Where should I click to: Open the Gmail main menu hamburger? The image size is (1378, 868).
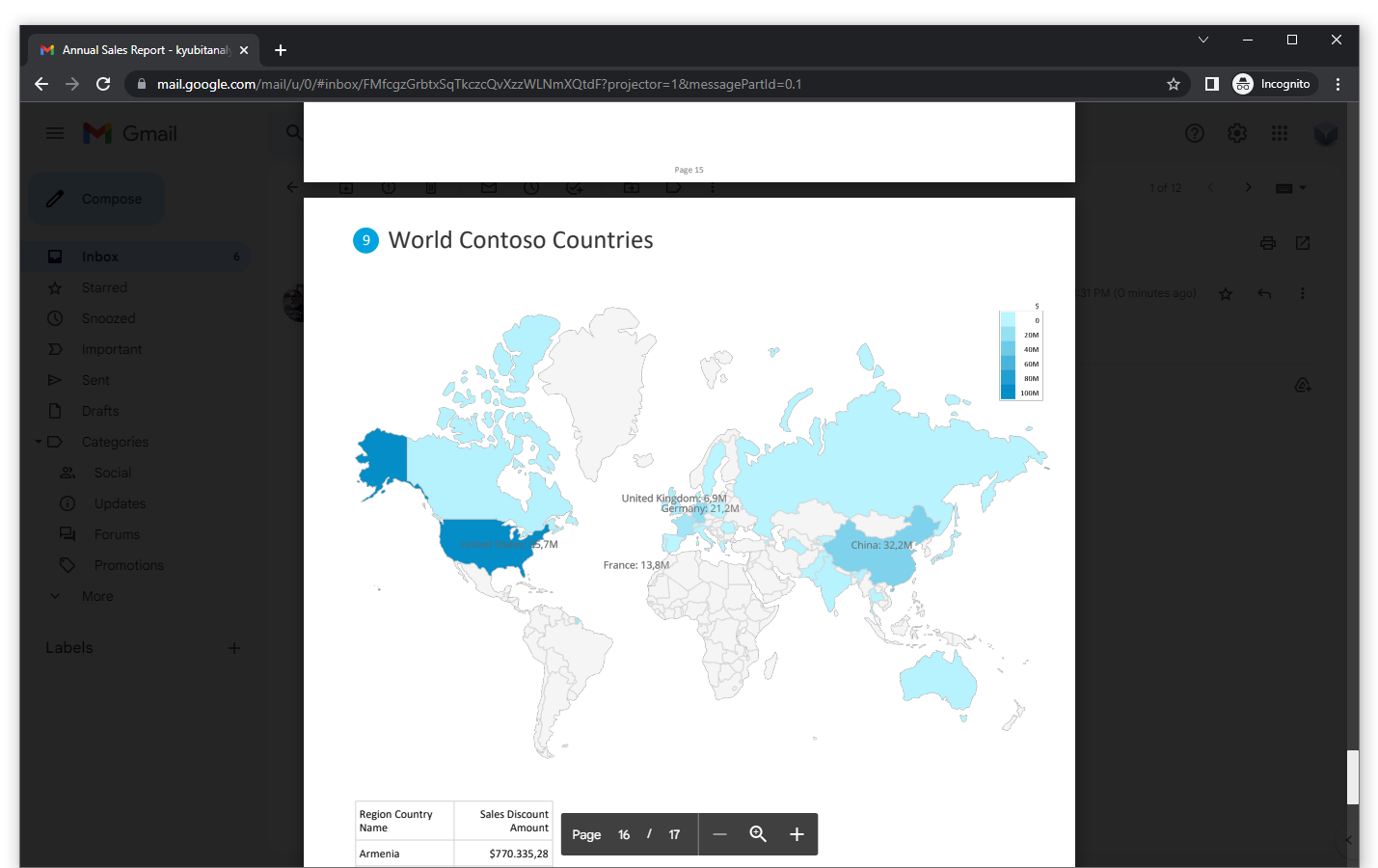coord(55,133)
